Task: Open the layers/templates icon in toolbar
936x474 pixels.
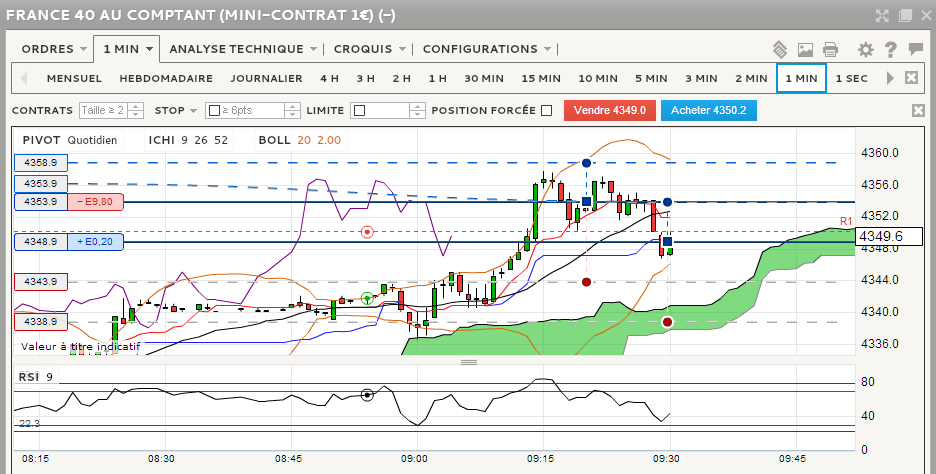Action: pyautogui.click(x=780, y=49)
